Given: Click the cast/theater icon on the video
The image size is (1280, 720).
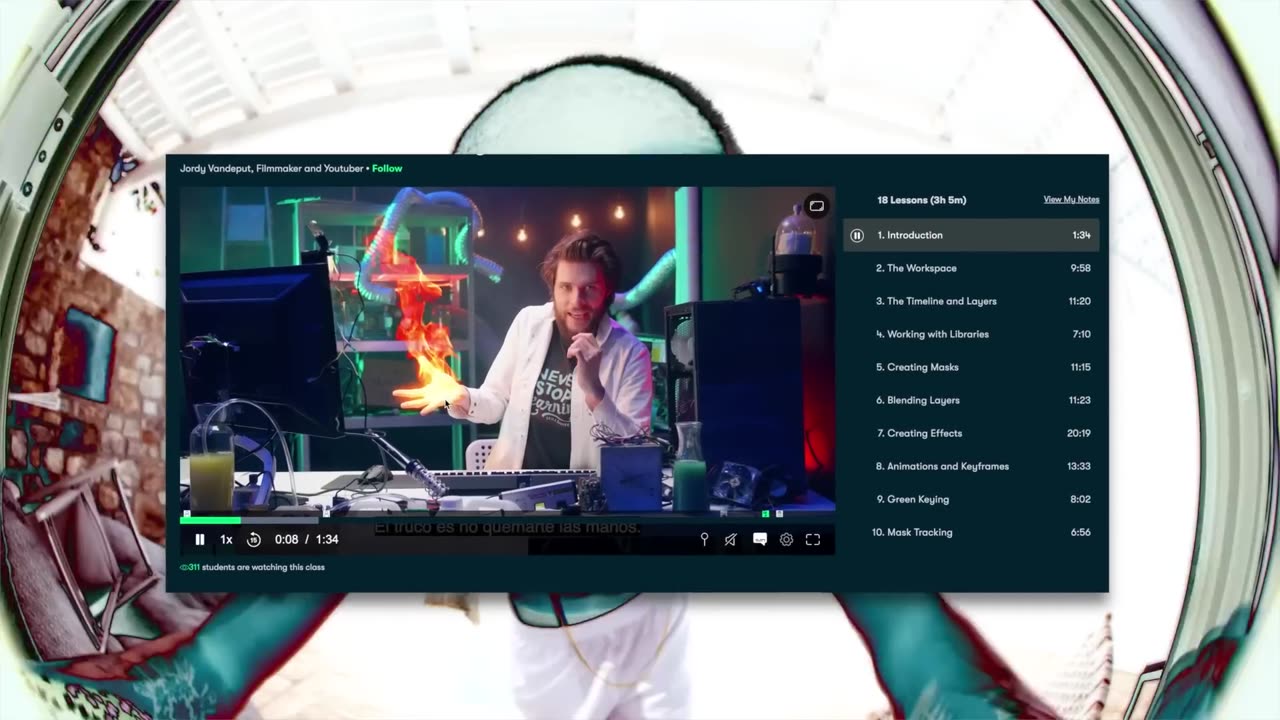Looking at the screenshot, I should click(x=816, y=206).
